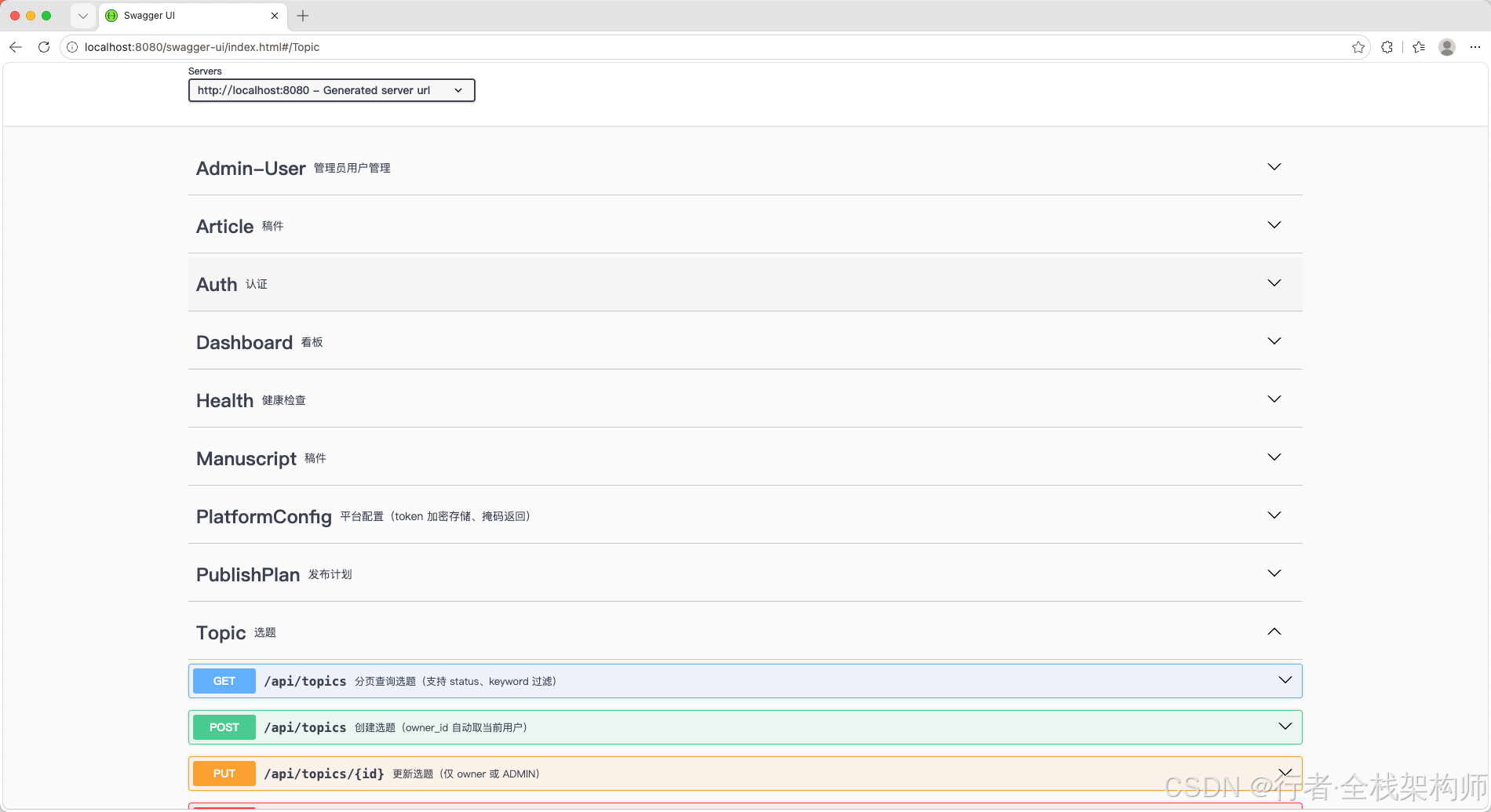
Task: Expand the PlatformConfig section
Action: (x=745, y=515)
